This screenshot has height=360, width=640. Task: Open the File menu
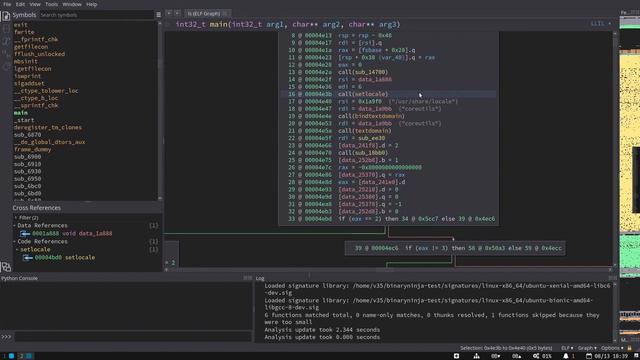click(x=7, y=4)
